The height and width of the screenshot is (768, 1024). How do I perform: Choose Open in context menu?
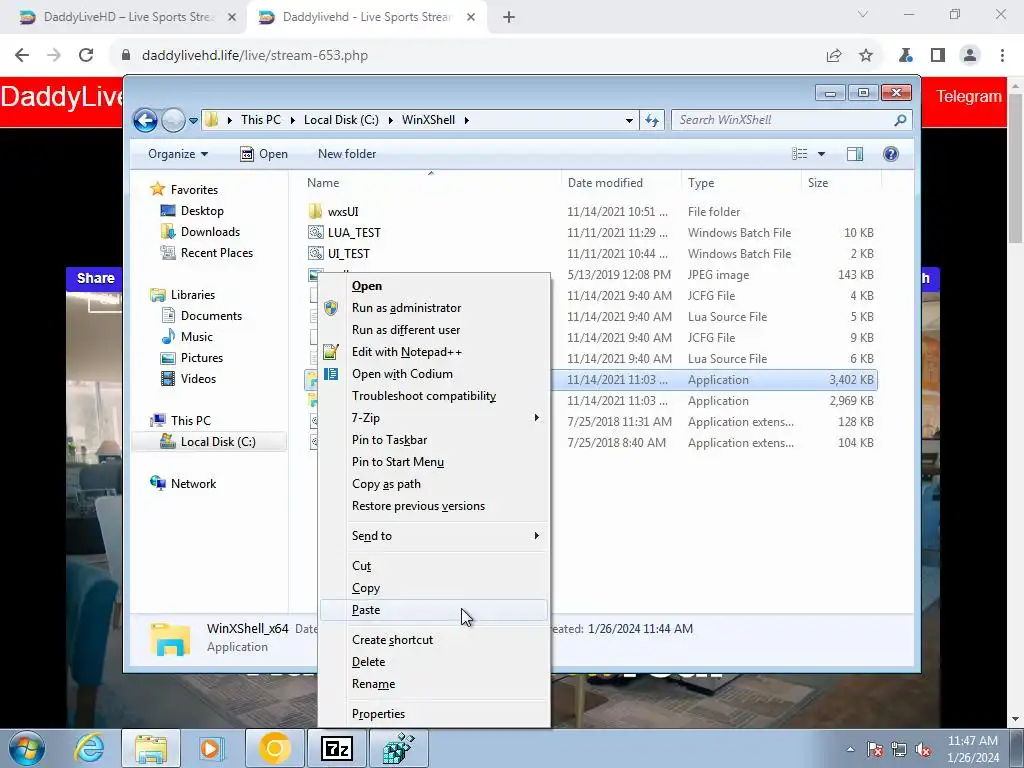(x=434, y=286)
